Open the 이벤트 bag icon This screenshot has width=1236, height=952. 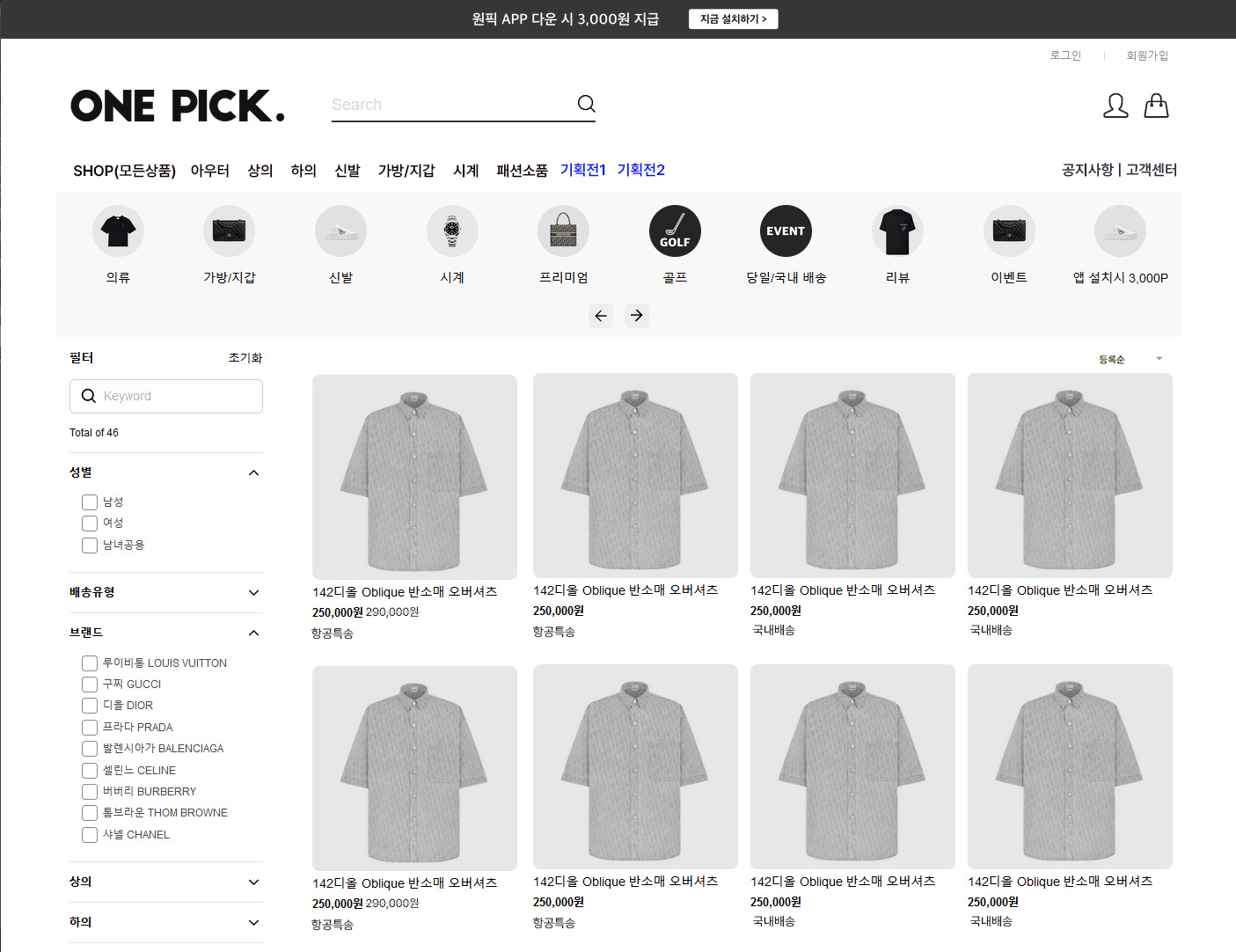click(x=1009, y=231)
